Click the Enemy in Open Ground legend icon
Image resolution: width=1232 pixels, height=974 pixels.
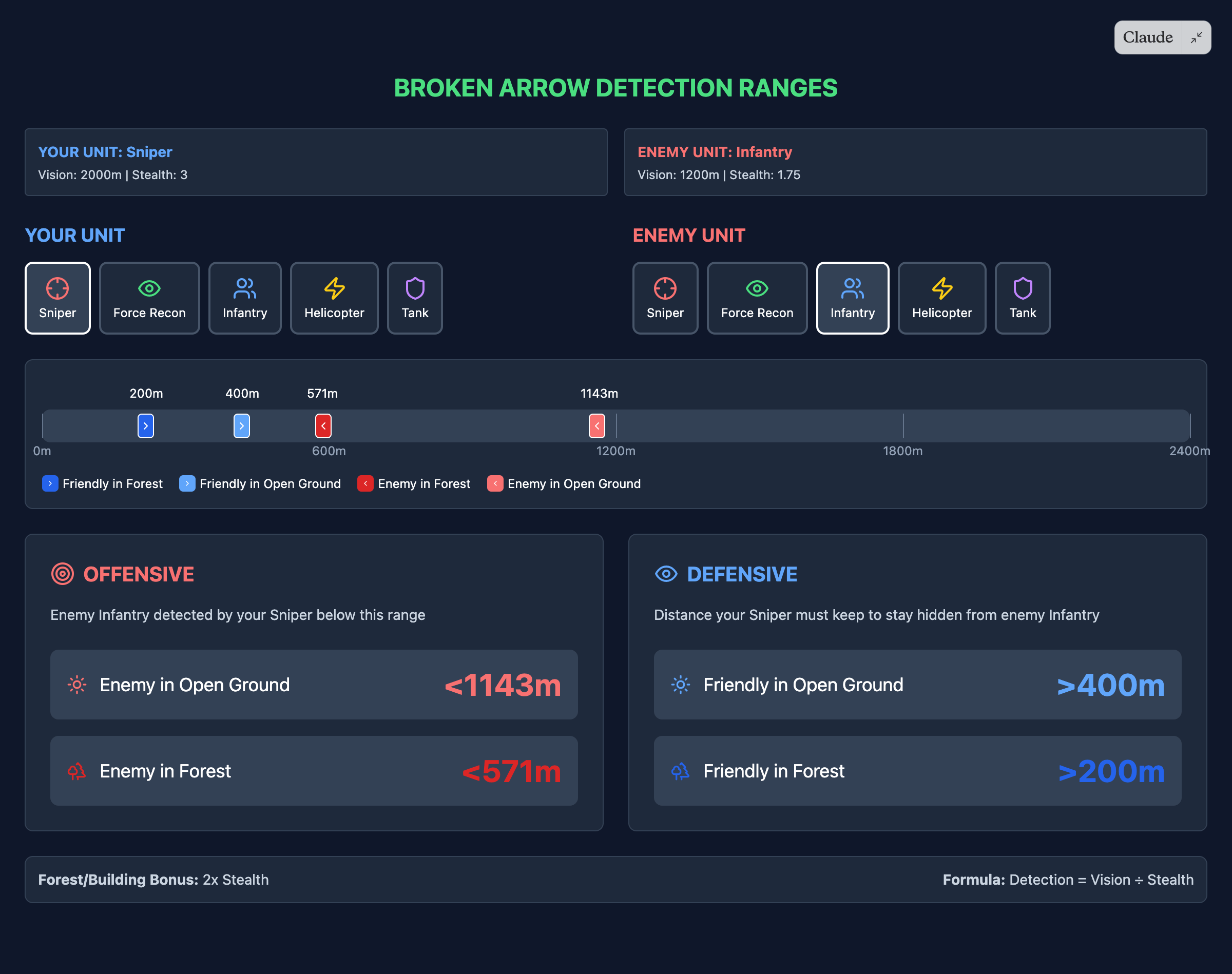pyautogui.click(x=495, y=483)
